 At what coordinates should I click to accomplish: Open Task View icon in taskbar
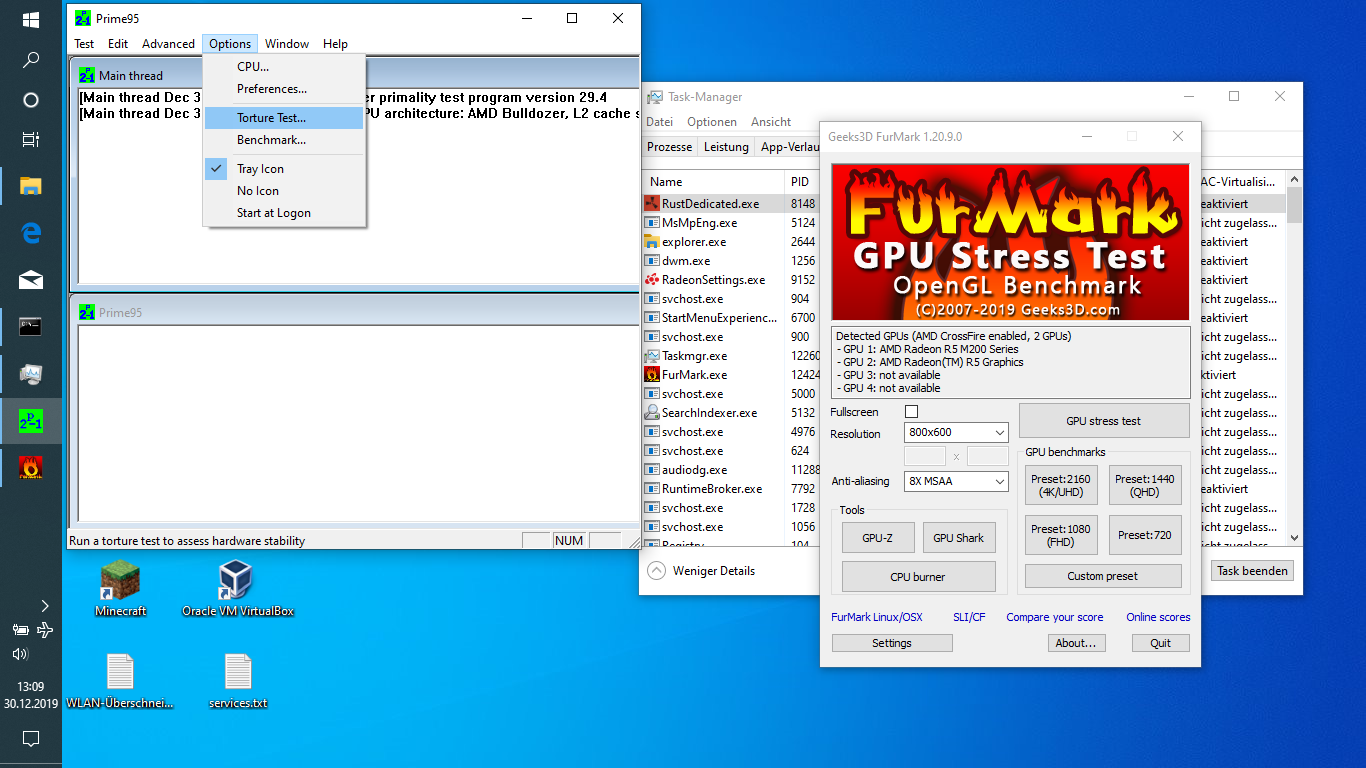[30, 140]
